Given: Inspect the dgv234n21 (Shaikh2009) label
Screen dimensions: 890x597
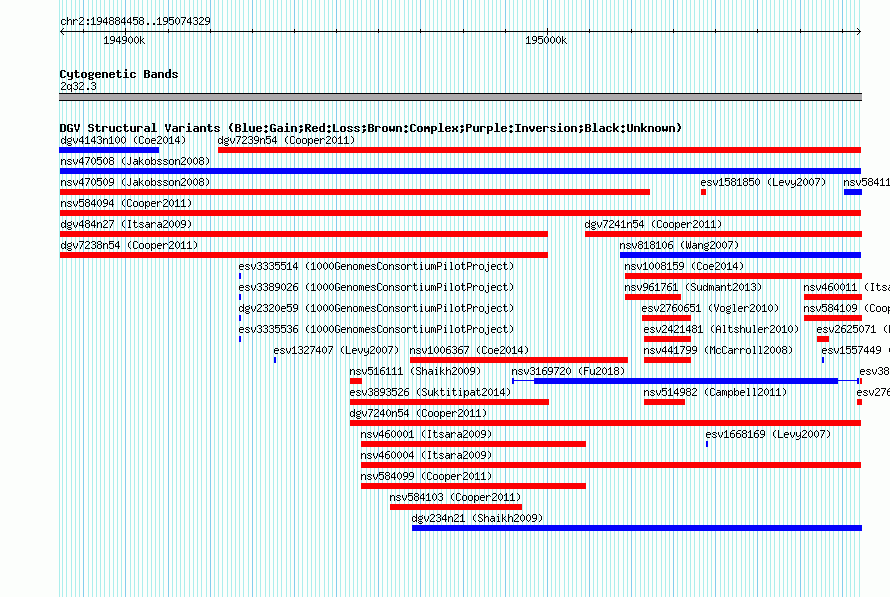Looking at the screenshot, I should point(477,518).
